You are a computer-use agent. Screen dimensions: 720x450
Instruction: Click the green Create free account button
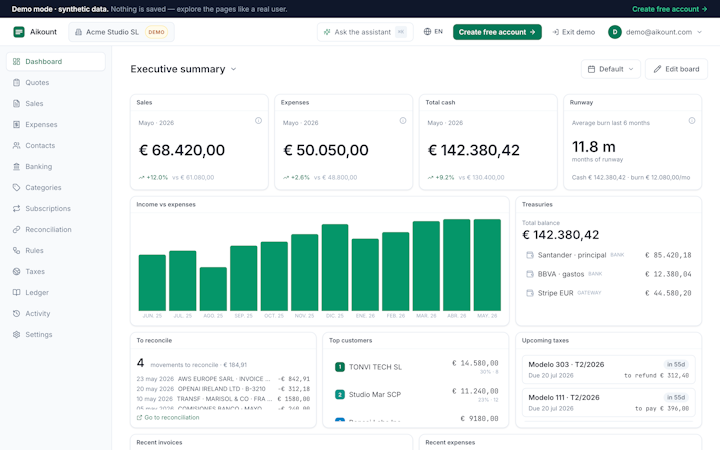coord(497,32)
